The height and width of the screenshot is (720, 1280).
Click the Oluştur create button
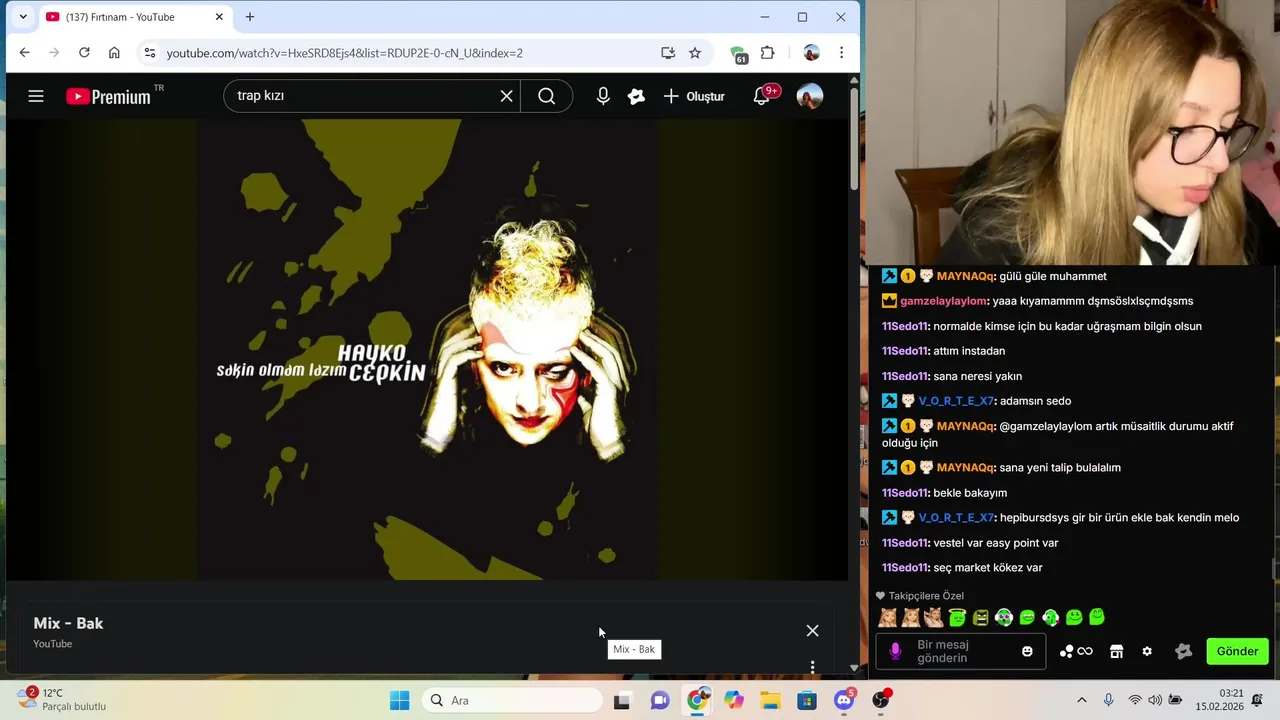[x=694, y=96]
